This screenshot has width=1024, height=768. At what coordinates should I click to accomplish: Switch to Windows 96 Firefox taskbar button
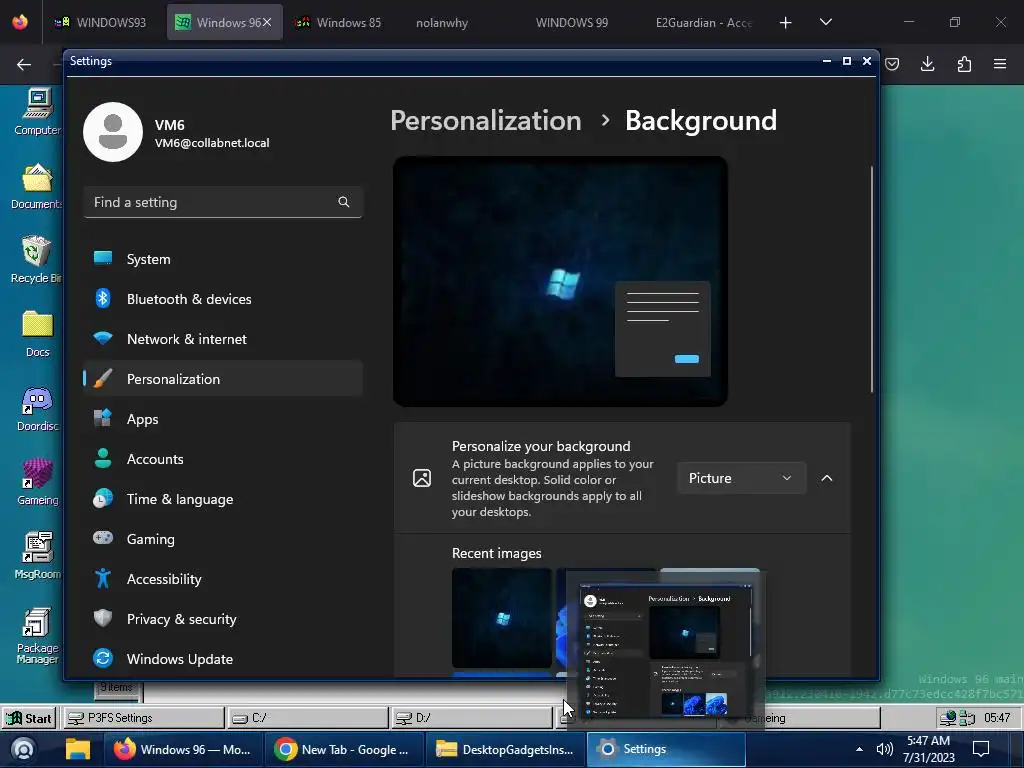(183, 749)
